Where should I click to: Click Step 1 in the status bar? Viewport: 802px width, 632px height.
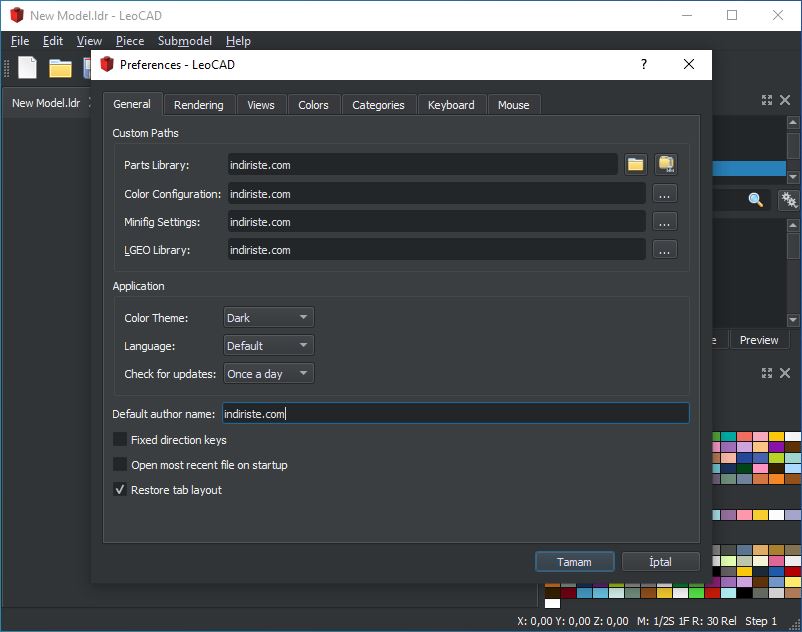point(761,621)
